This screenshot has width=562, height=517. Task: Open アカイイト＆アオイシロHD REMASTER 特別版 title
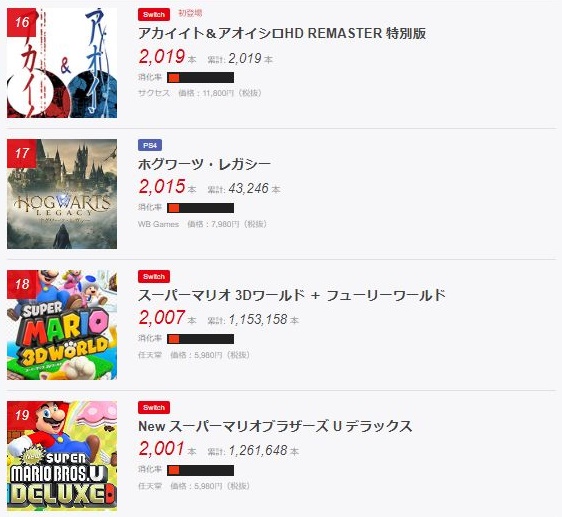(282, 33)
